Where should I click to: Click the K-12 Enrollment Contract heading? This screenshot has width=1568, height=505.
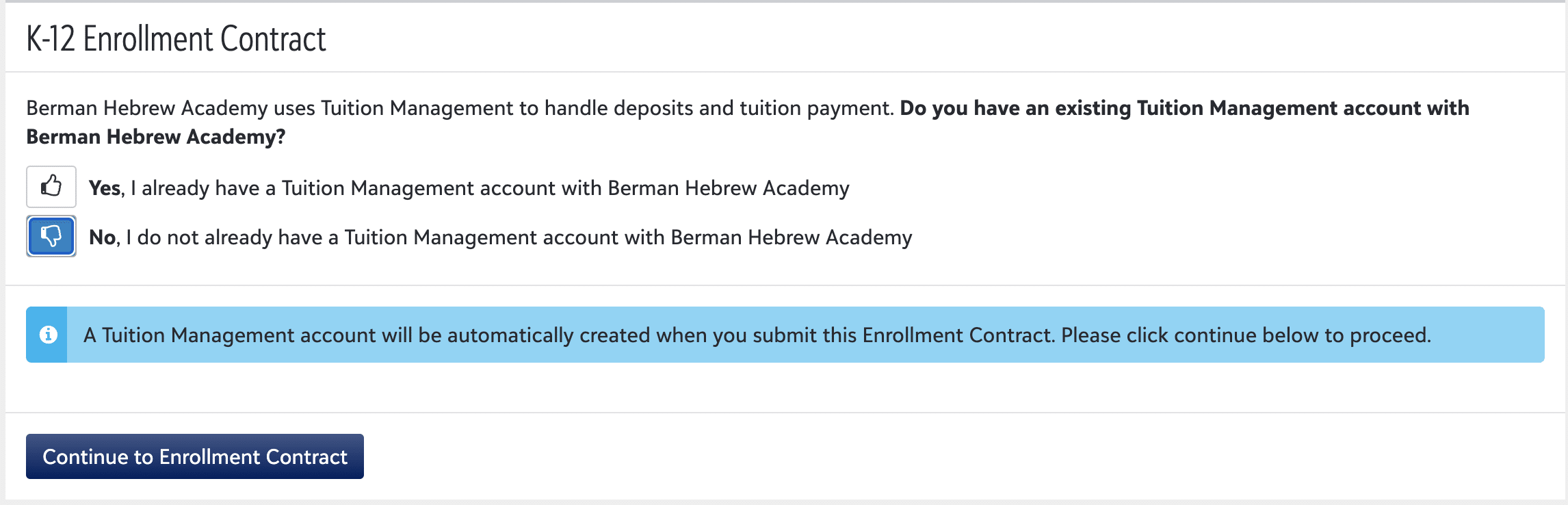point(176,38)
